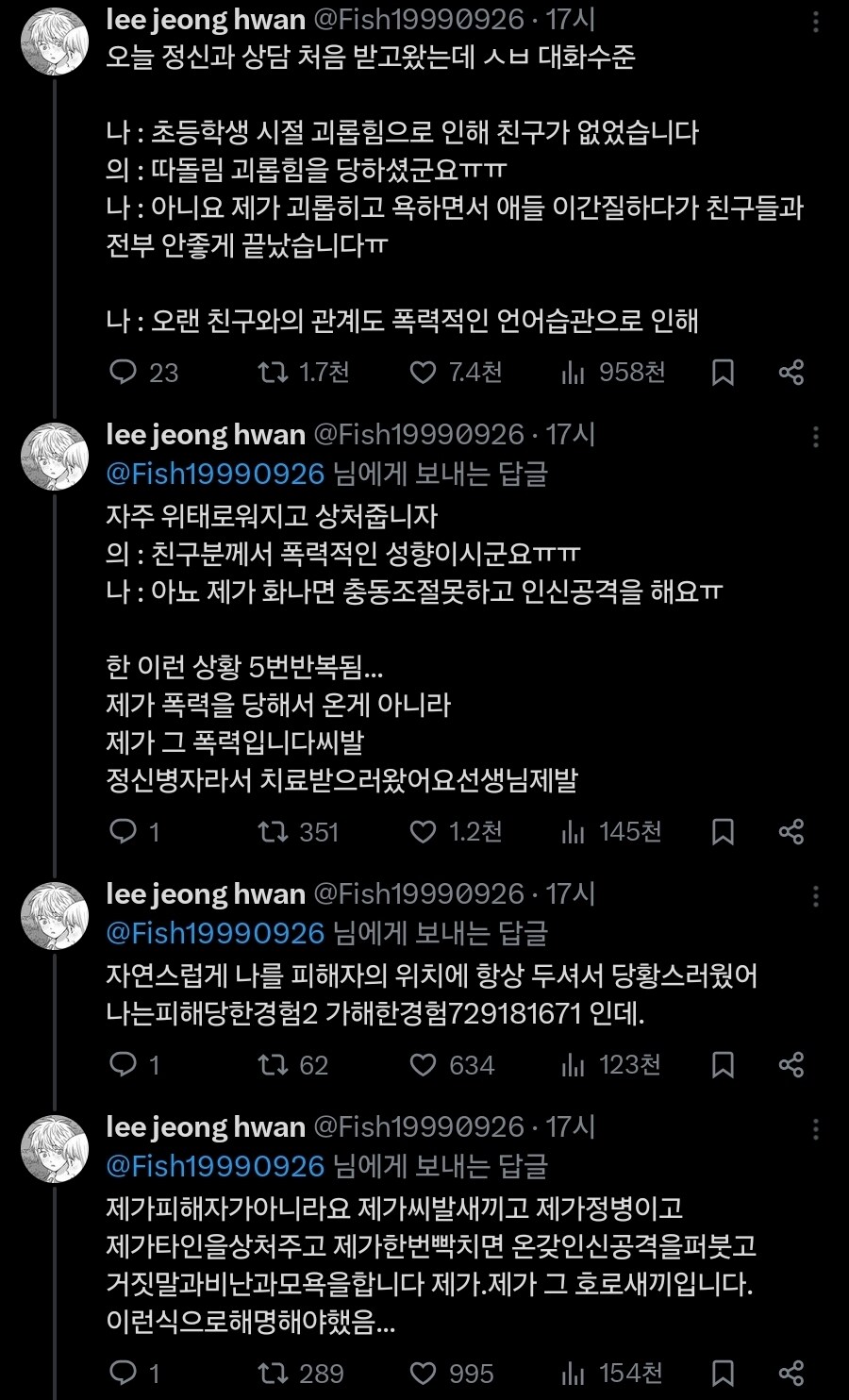Repost the tweet with 351 reposts
This screenshot has height=1400, width=849.
274,832
